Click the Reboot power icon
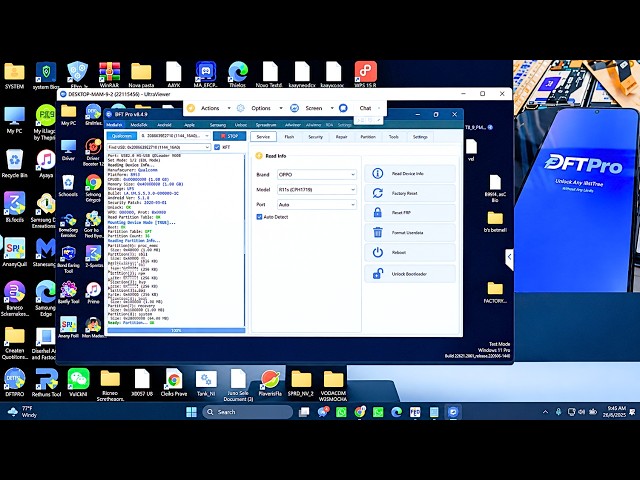The image size is (640, 480). pos(378,252)
